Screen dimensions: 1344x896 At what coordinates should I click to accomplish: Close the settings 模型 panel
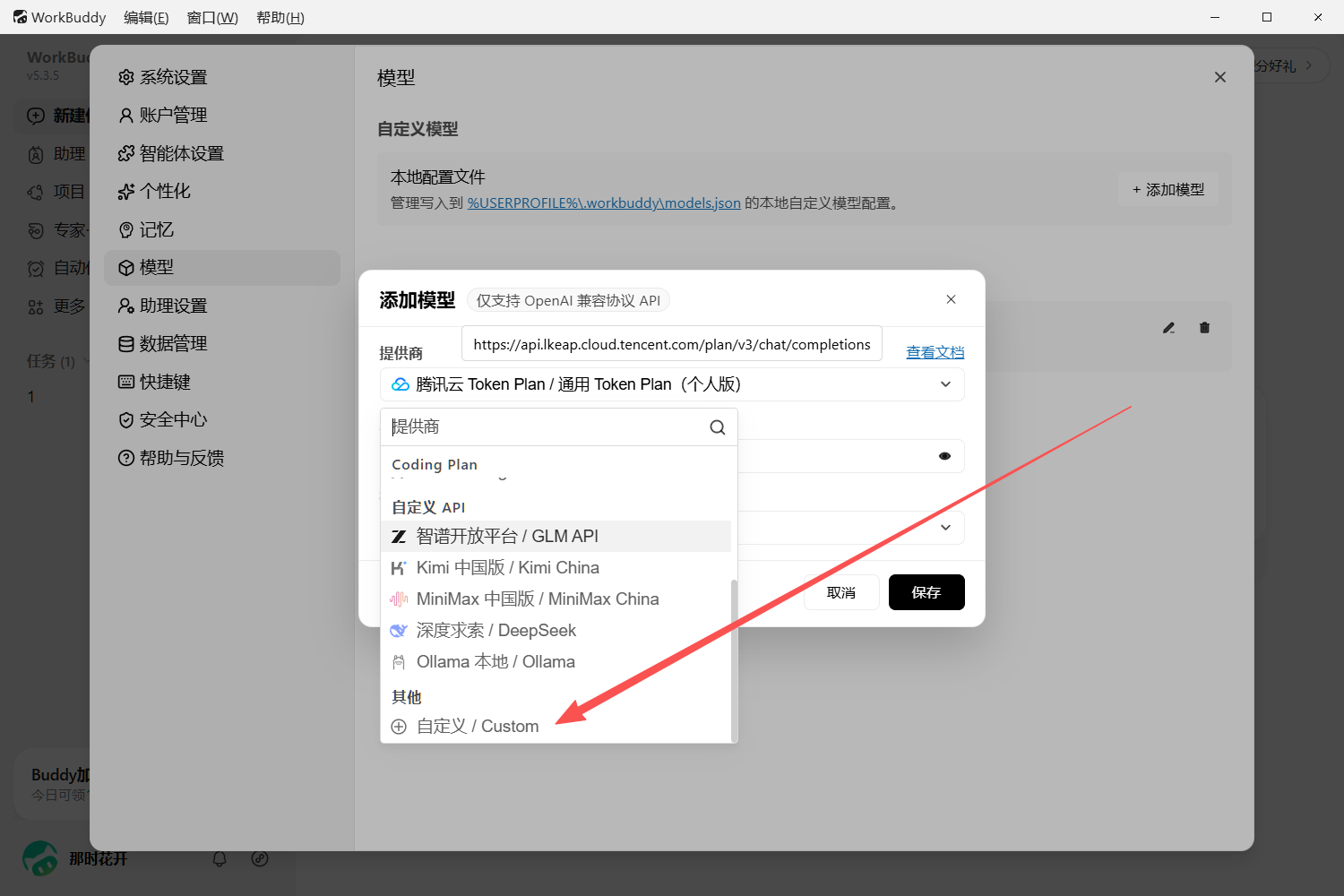(1219, 77)
